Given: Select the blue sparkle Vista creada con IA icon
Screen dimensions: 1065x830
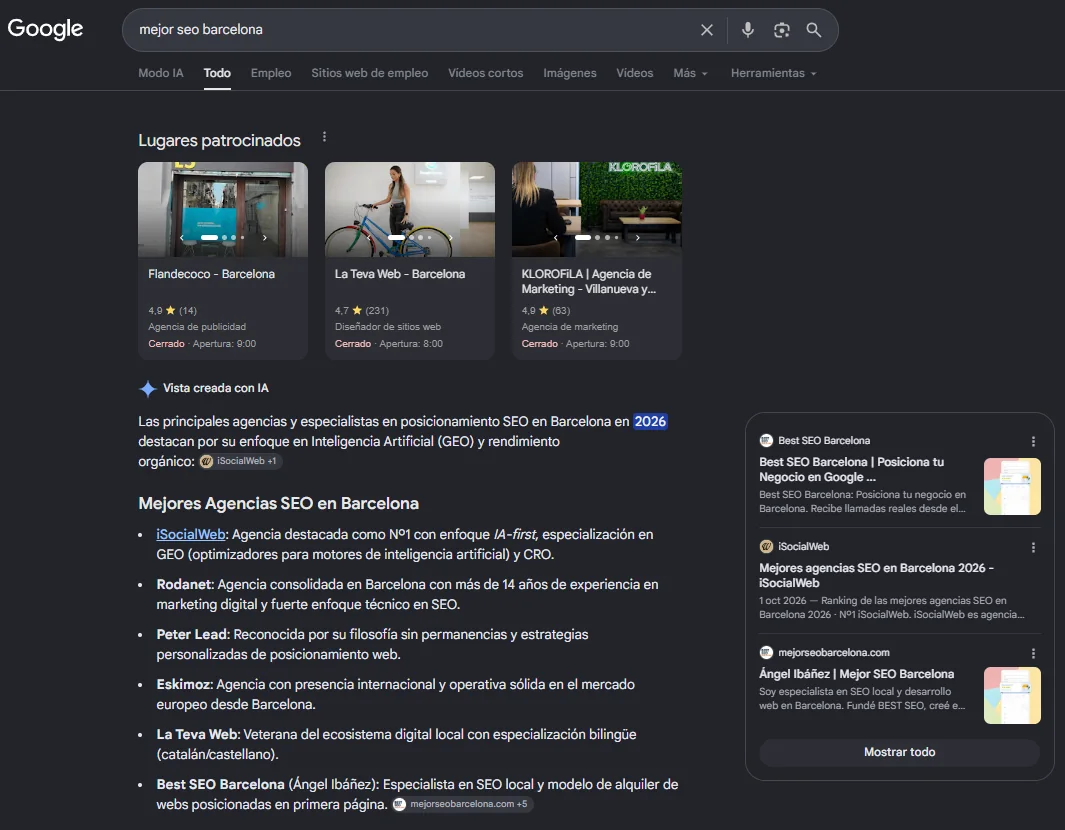Looking at the screenshot, I should click(147, 389).
